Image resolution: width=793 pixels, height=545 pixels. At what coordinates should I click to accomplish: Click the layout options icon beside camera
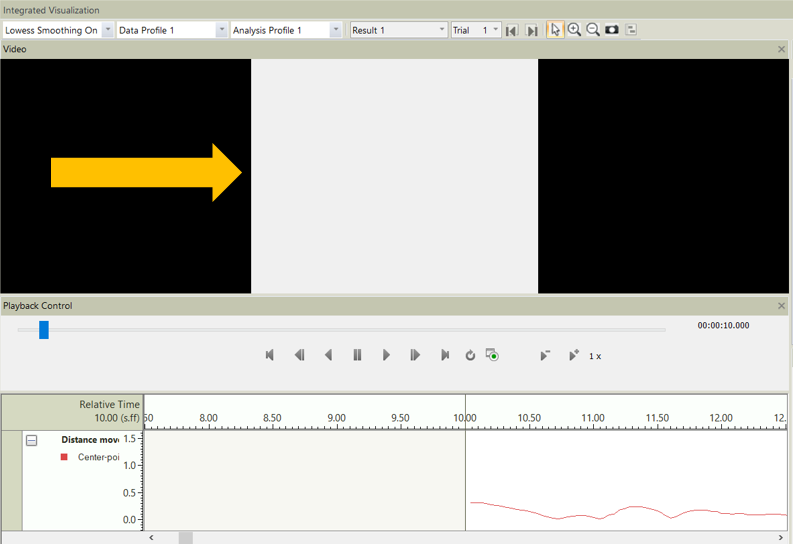tap(631, 30)
